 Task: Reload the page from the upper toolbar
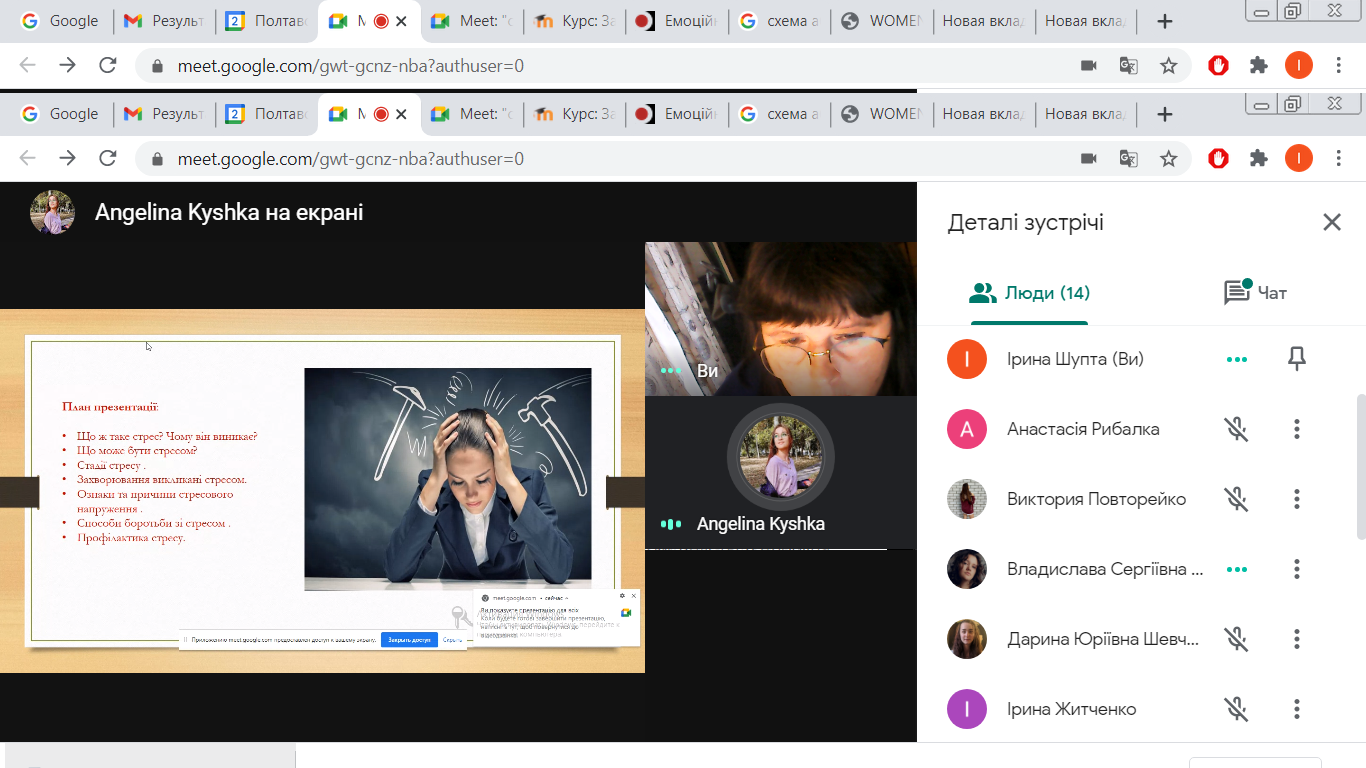[108, 66]
